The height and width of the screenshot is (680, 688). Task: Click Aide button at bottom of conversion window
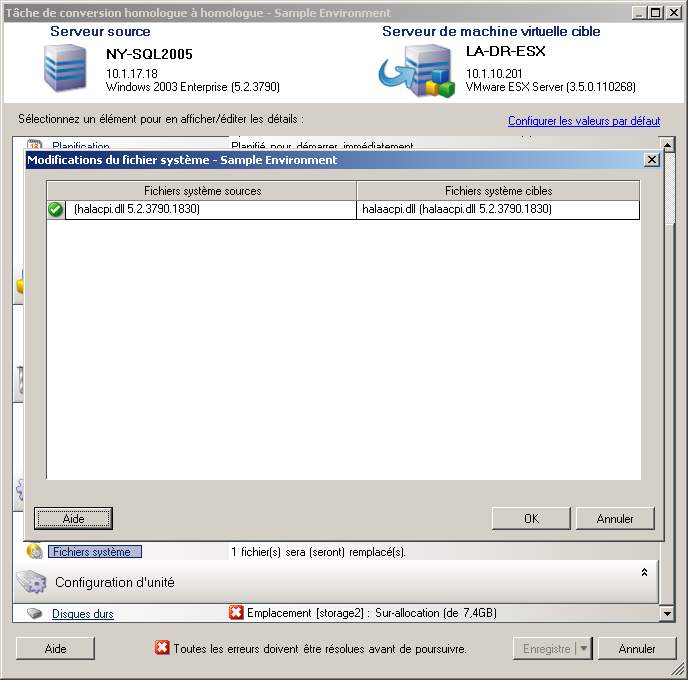55,648
